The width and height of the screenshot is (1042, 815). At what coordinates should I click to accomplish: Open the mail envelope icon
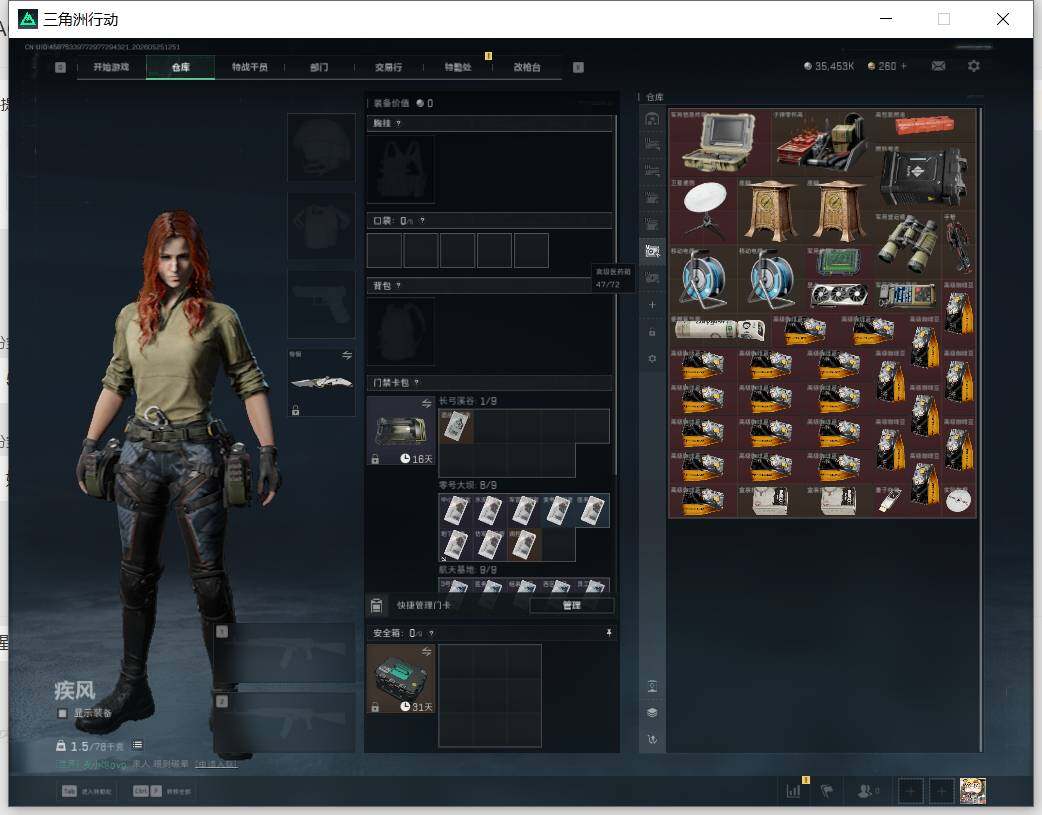938,66
